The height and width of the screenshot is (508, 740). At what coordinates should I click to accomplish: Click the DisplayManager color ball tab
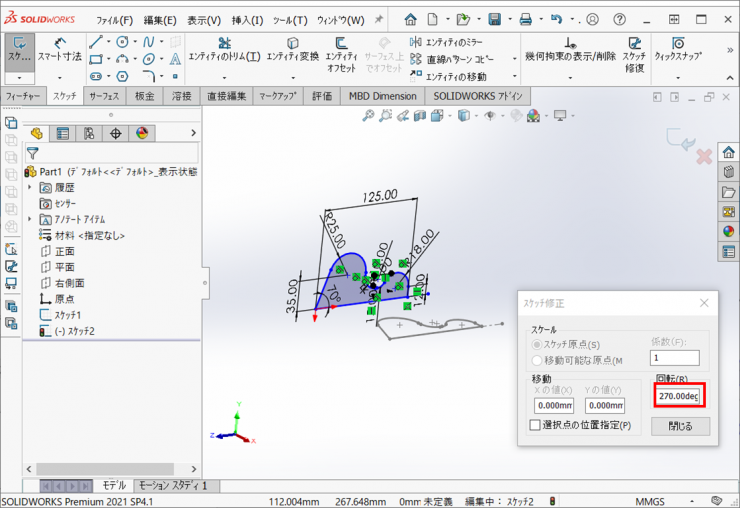[x=141, y=133]
